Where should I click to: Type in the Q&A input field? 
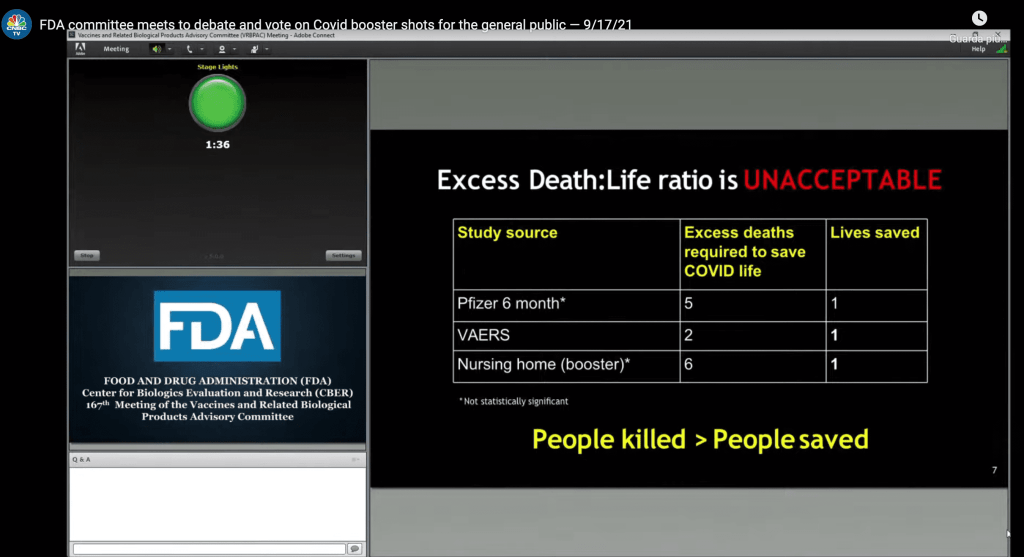(208, 549)
